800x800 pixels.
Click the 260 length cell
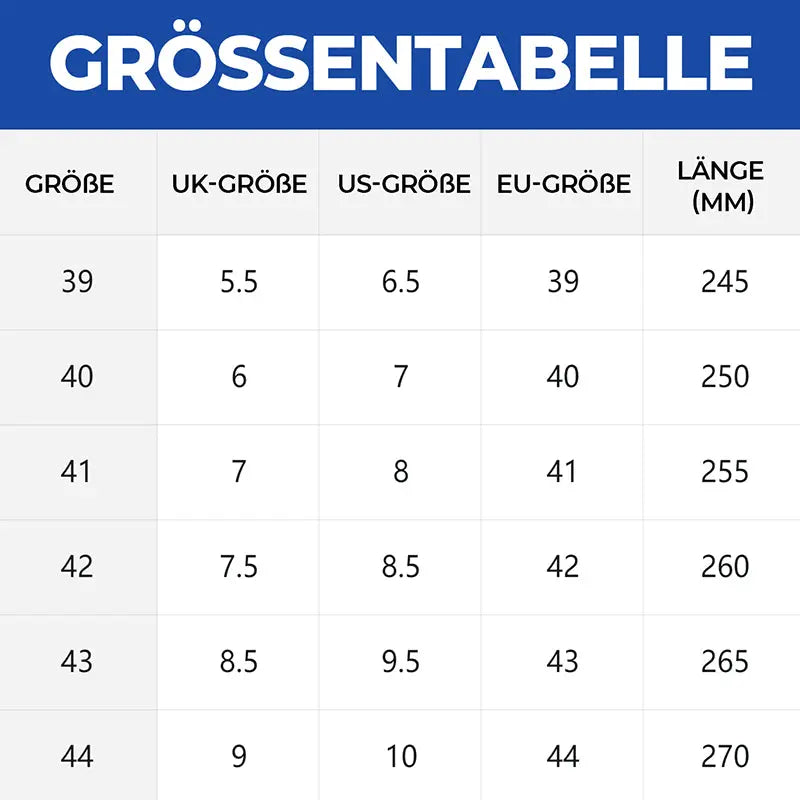[724, 566]
